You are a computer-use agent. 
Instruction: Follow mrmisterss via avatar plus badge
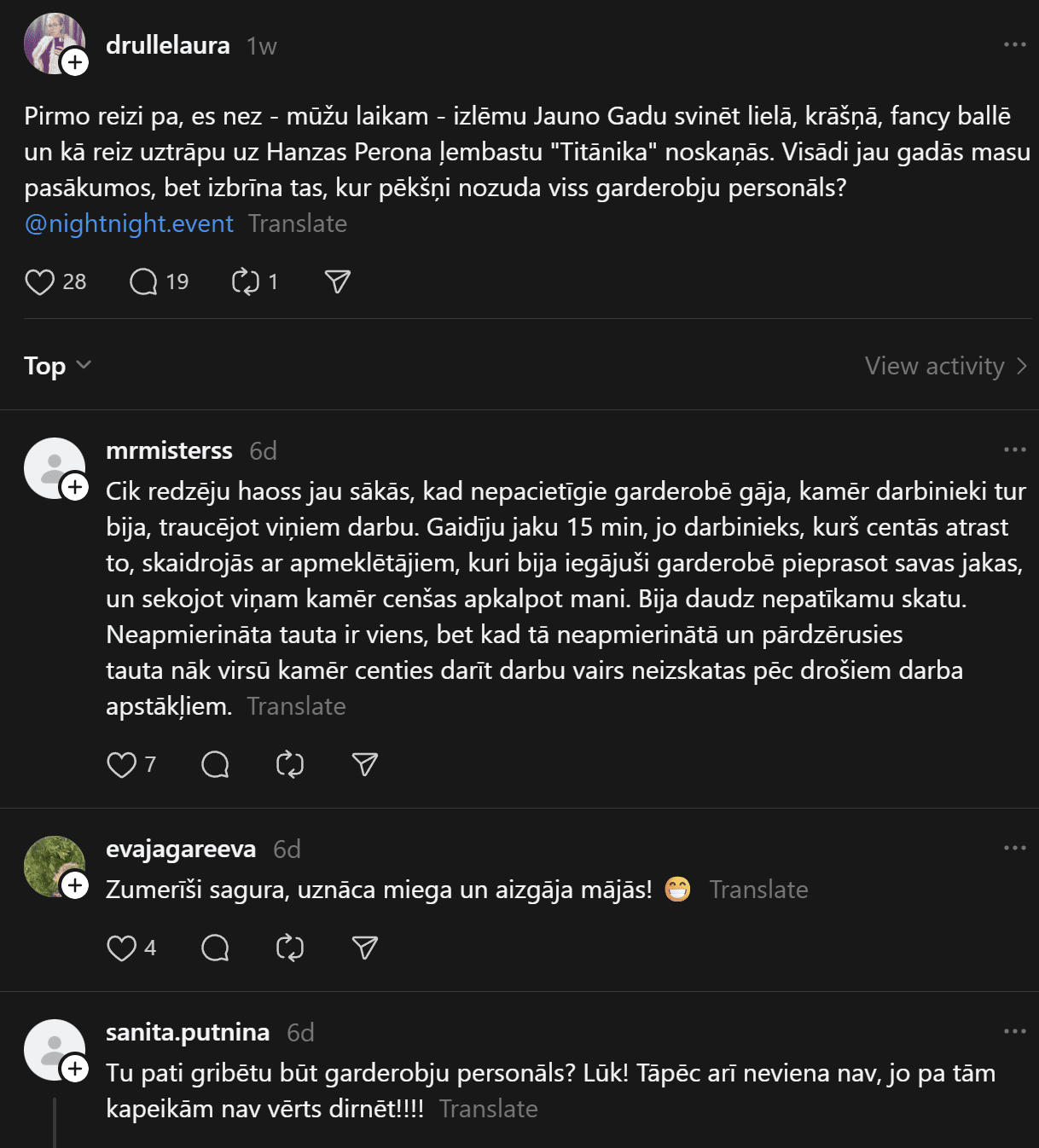click(75, 487)
